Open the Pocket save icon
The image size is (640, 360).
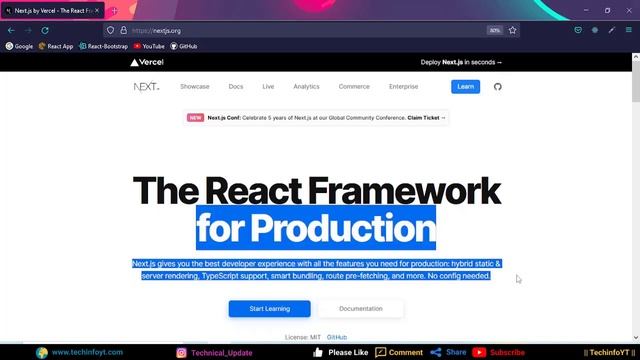578,30
